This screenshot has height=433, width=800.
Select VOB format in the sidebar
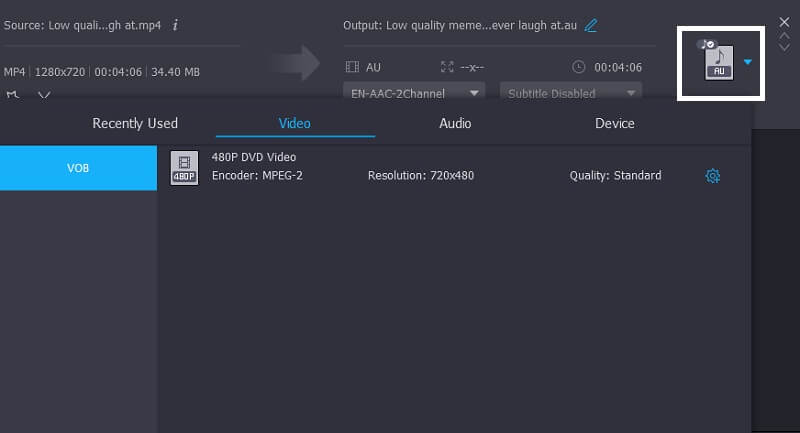[78, 168]
